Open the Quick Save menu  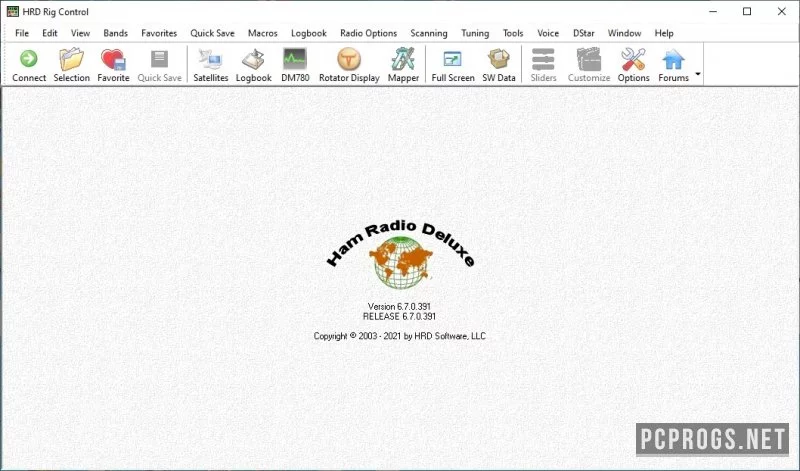212,33
